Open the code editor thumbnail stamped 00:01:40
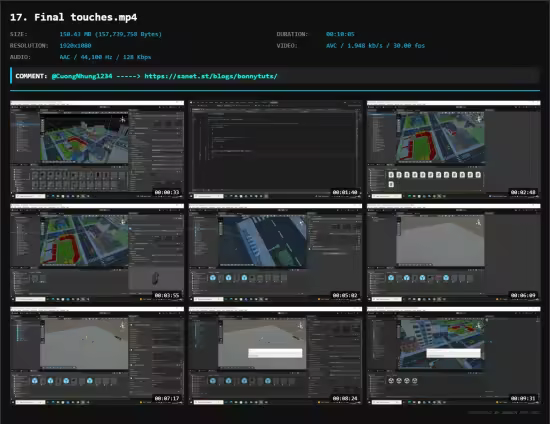Screen dimensions: 550x424 (275, 150)
